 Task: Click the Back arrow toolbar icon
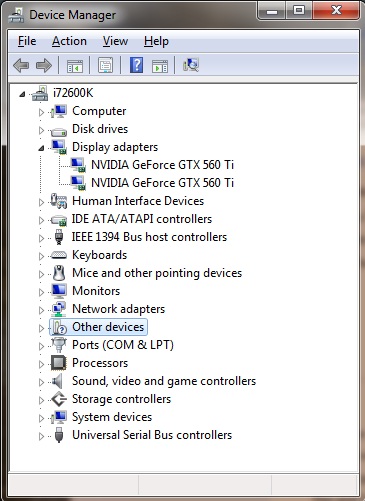click(21, 65)
